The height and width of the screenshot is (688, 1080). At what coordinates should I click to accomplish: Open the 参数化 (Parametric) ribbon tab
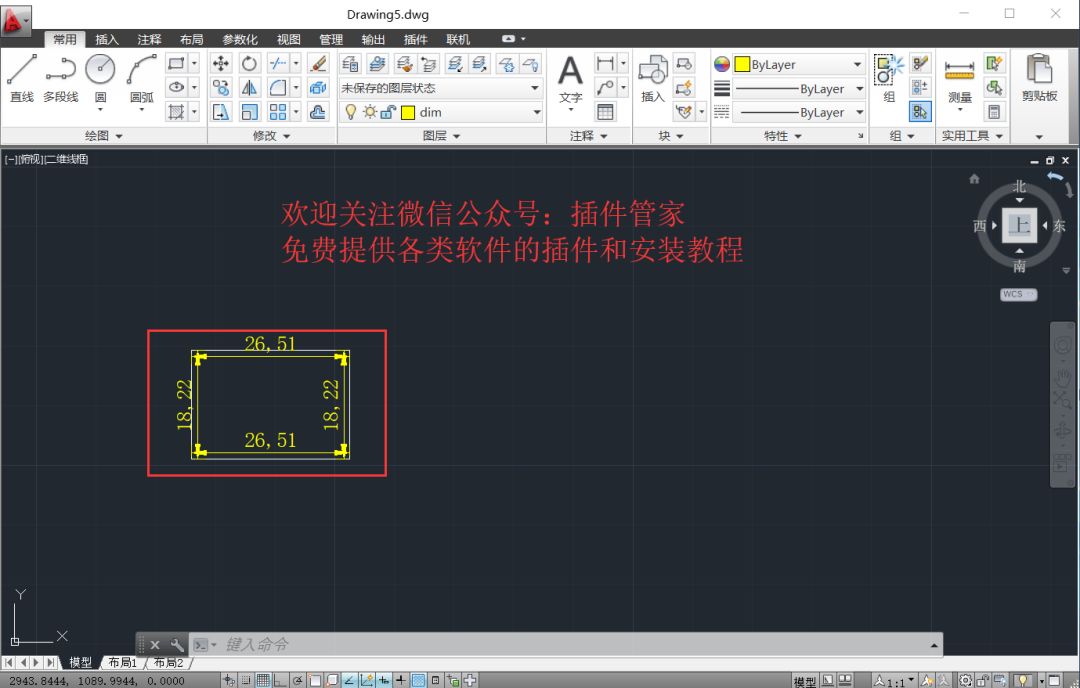[x=240, y=39]
